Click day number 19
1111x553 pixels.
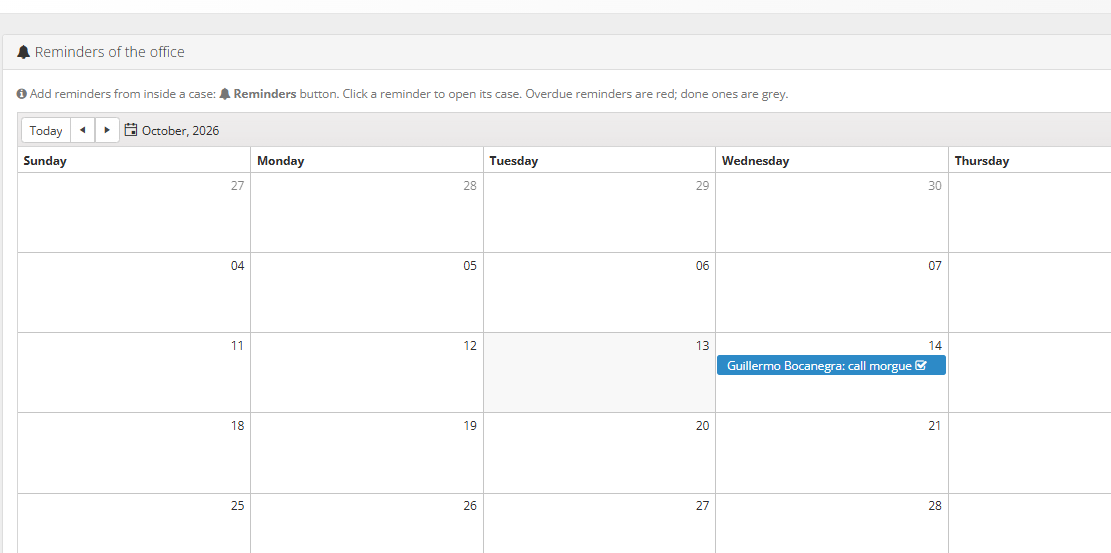470,425
